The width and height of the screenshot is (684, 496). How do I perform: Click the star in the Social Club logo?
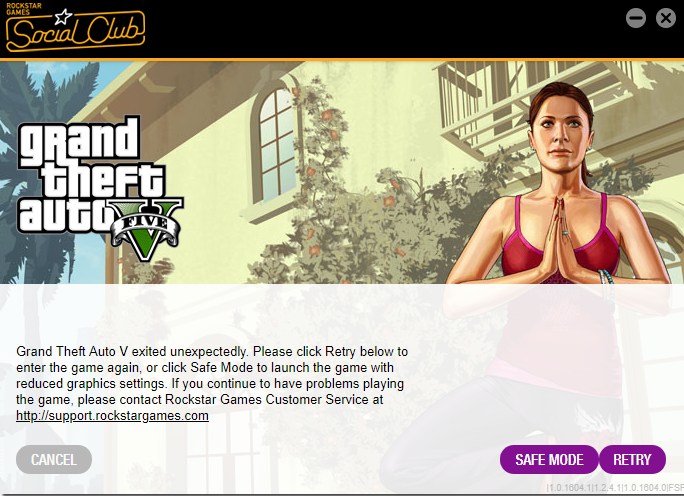63,17
